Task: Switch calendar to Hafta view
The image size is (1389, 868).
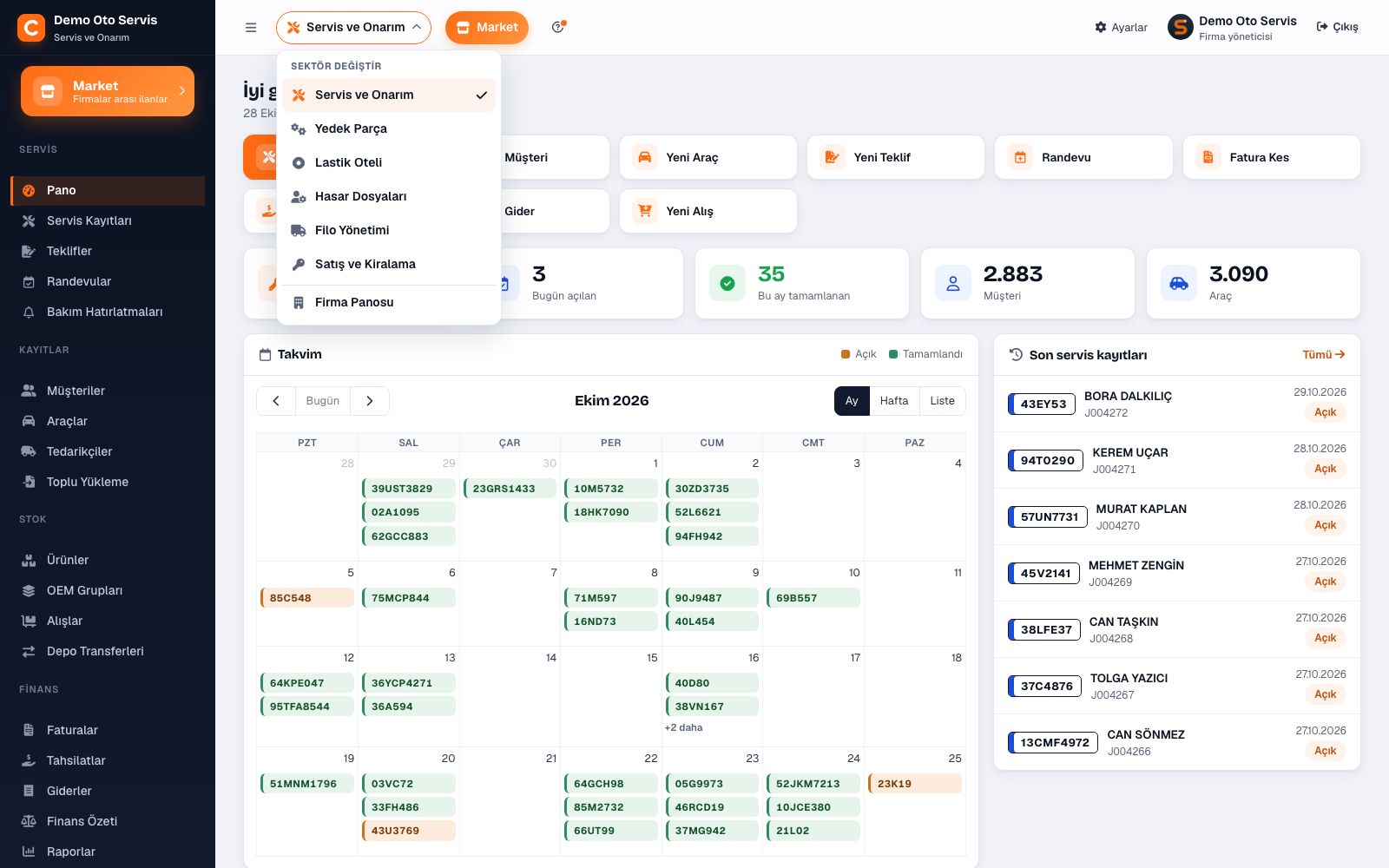Action: click(894, 401)
